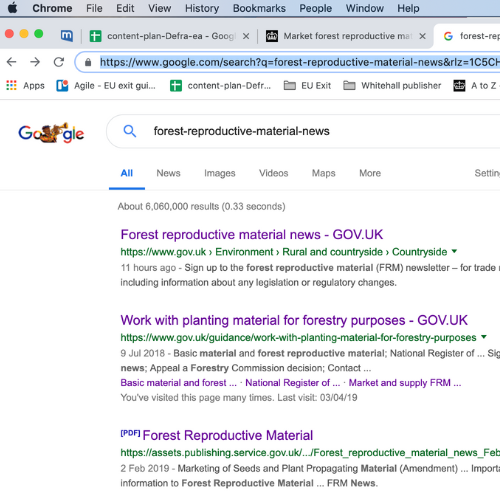Click 'You've visited this page many times' text
Screen dimensions: 500x500
[x=239, y=397]
